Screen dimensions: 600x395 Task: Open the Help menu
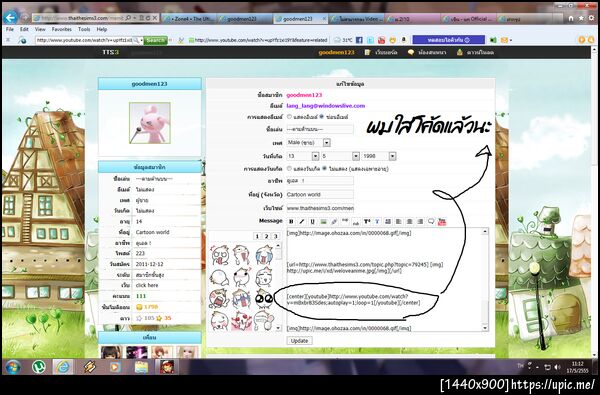[101, 29]
